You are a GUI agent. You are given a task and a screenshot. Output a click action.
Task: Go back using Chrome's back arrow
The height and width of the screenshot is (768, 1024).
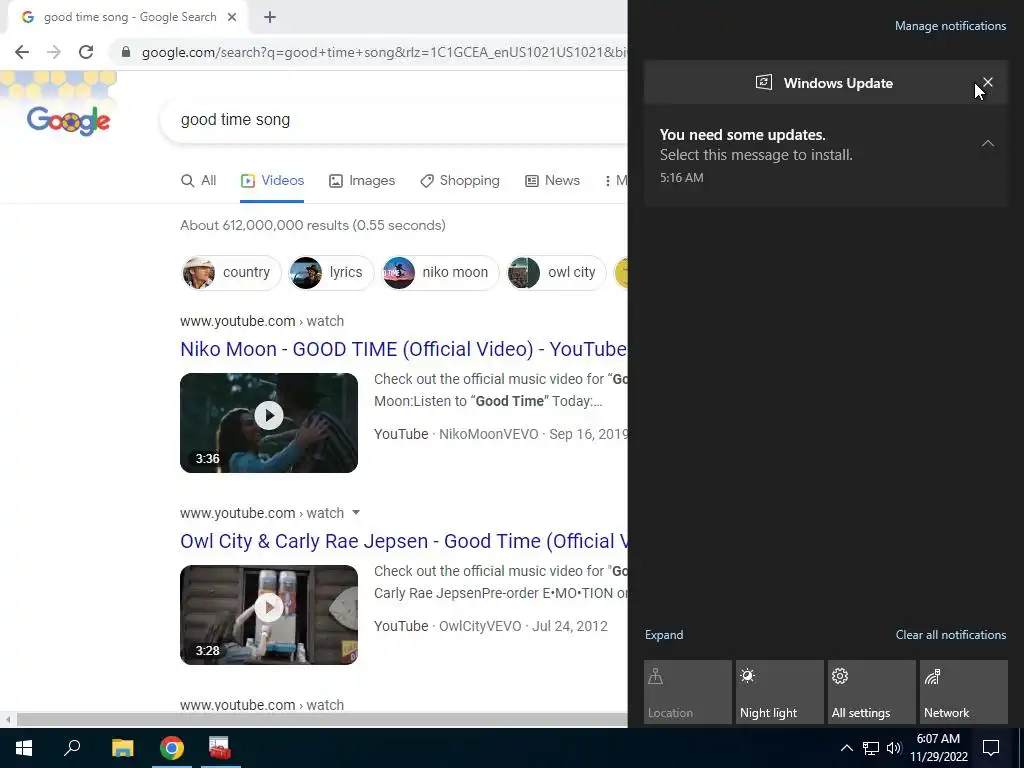[22, 52]
